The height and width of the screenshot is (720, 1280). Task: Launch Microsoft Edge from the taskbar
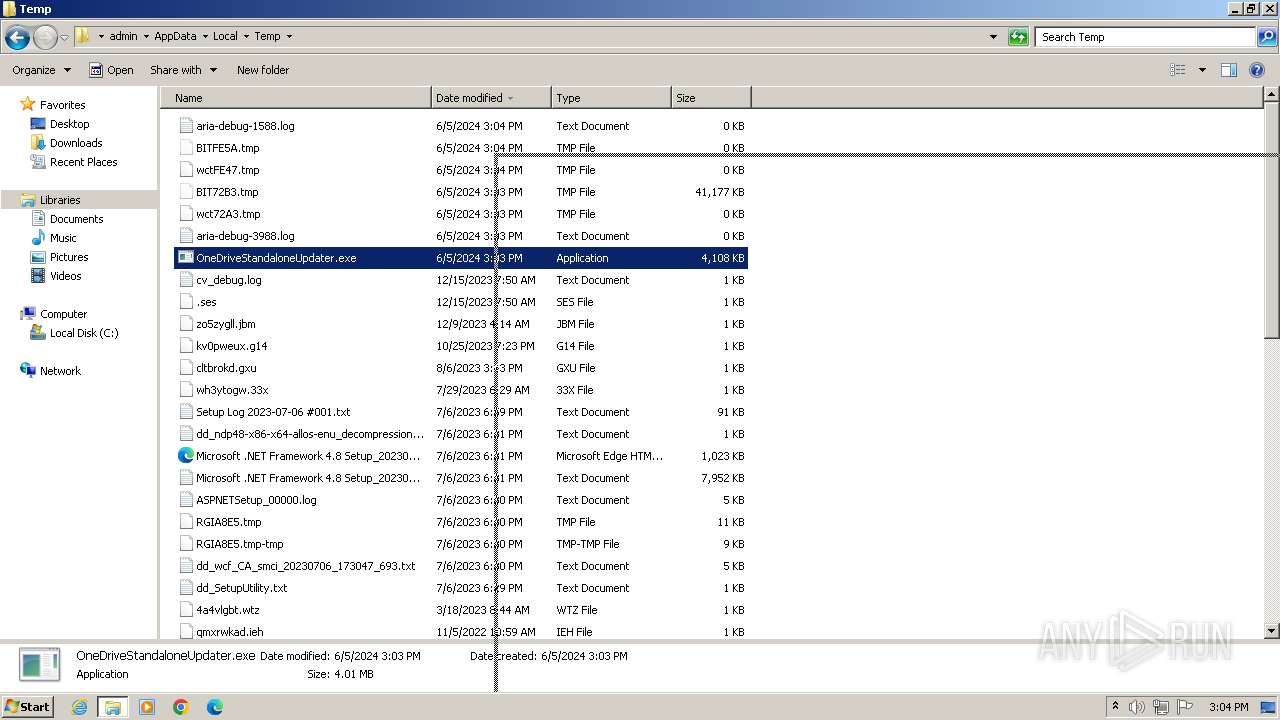point(214,707)
